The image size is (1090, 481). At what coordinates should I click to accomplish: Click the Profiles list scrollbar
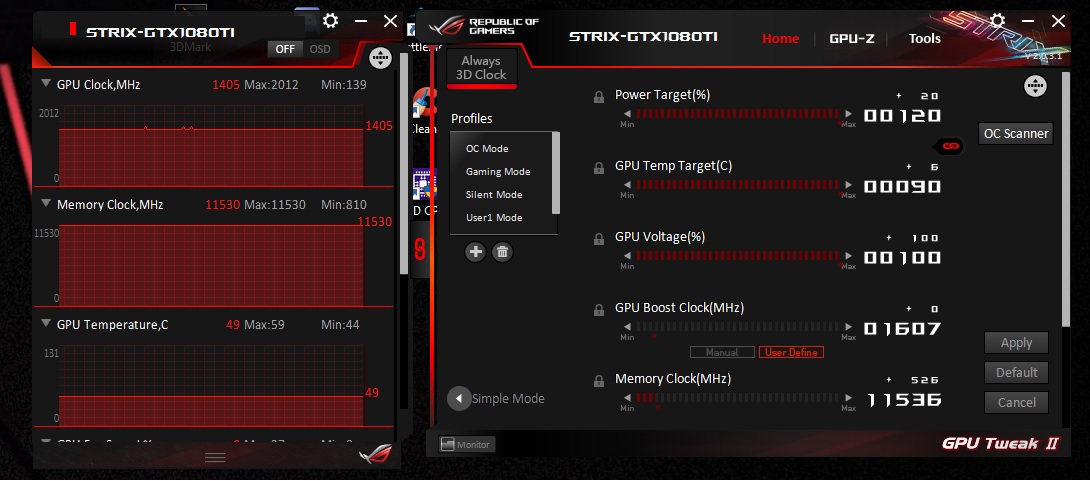(555, 173)
